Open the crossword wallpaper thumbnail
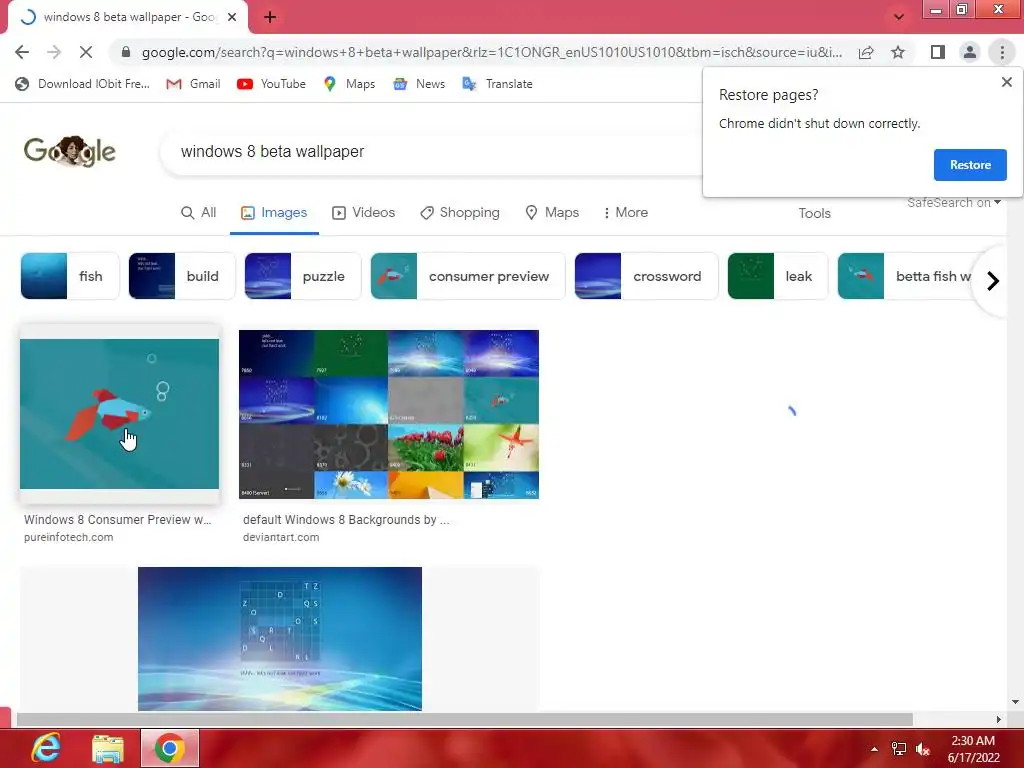Viewport: 1024px width, 768px height. pos(280,639)
